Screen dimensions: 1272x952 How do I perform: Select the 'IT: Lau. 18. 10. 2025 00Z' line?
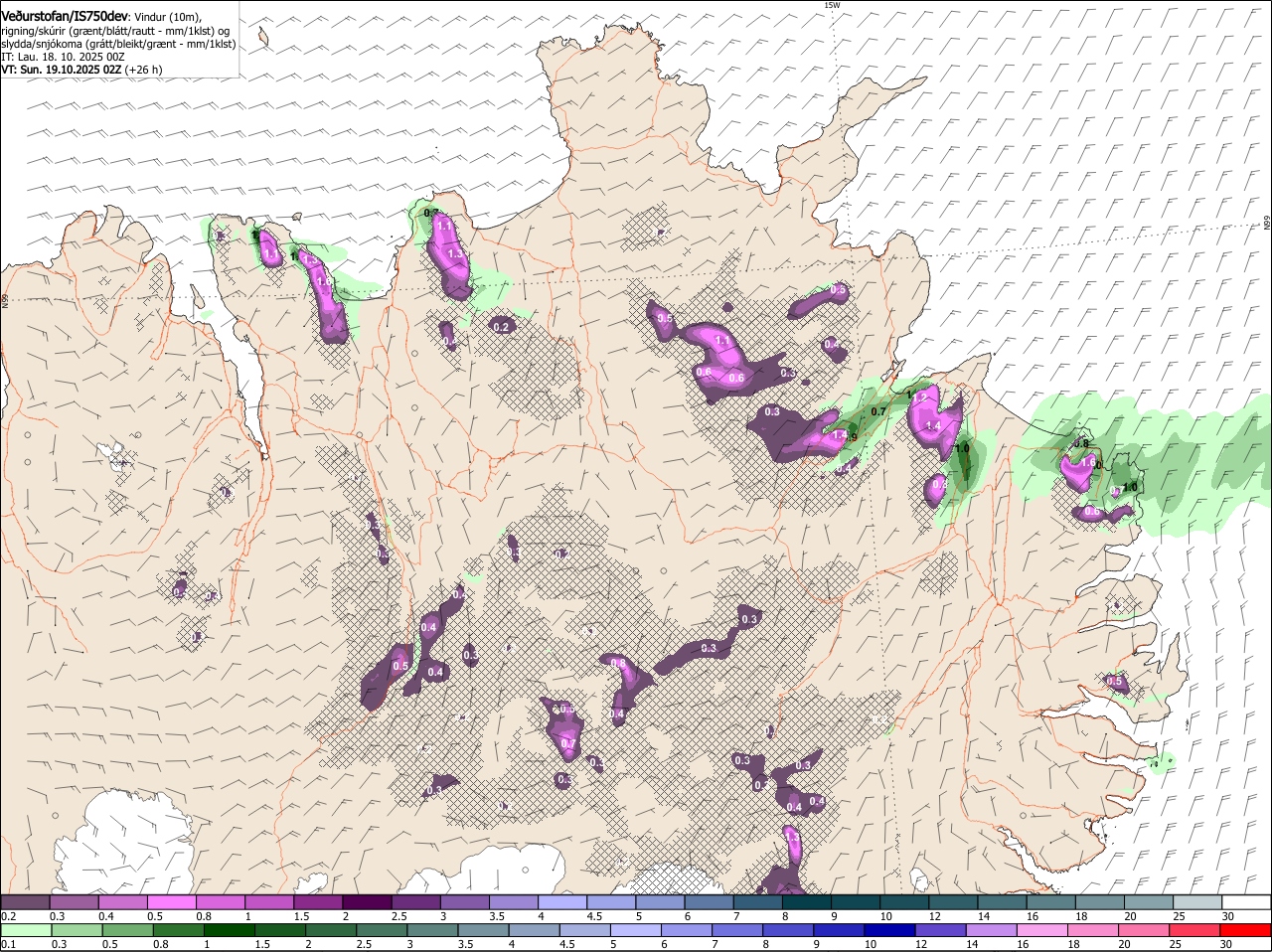(63, 57)
